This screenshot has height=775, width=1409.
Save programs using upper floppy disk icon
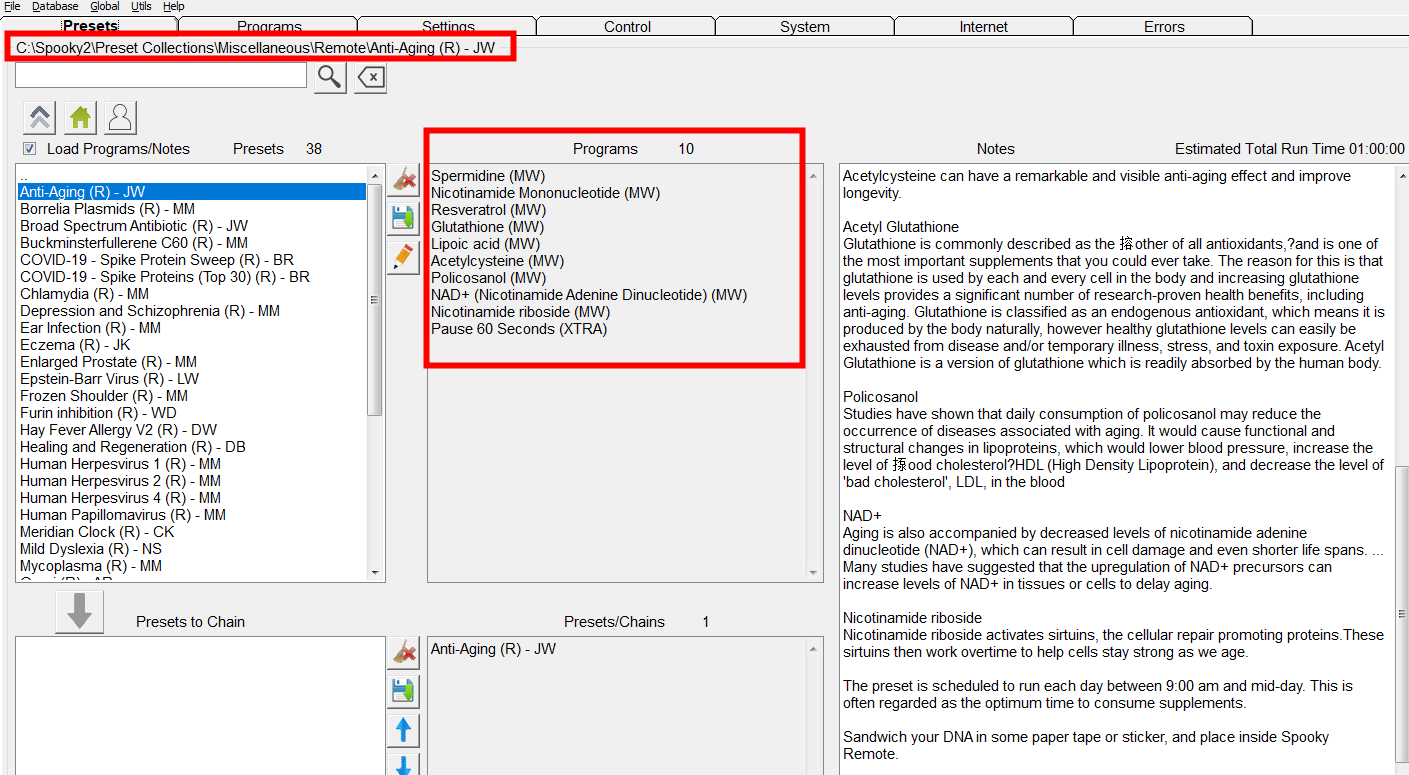(x=403, y=218)
